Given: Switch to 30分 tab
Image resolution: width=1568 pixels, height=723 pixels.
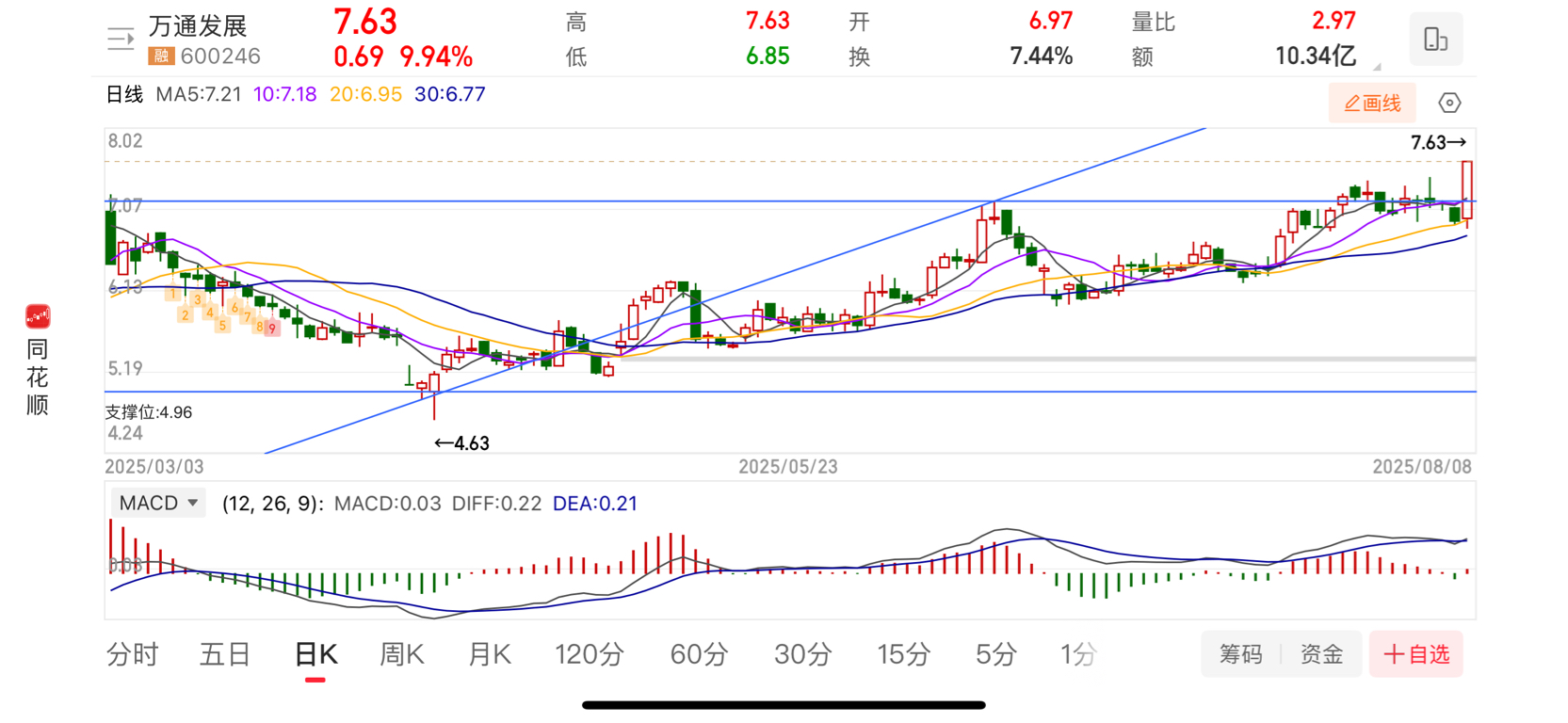Looking at the screenshot, I should 803,654.
